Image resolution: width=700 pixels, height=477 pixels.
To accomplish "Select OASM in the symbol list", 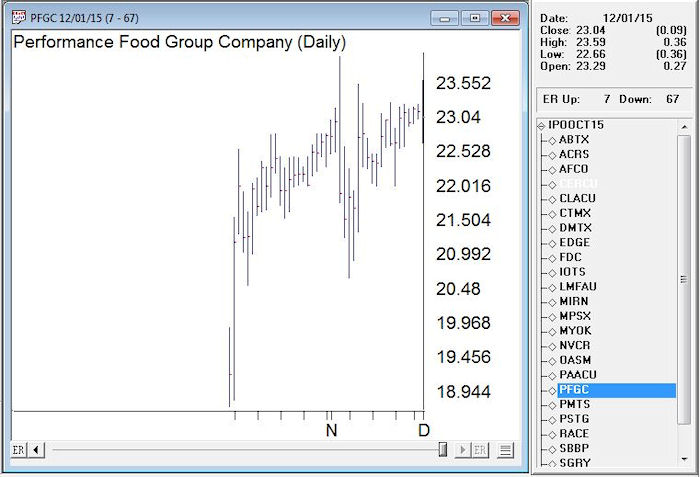I will [575, 360].
